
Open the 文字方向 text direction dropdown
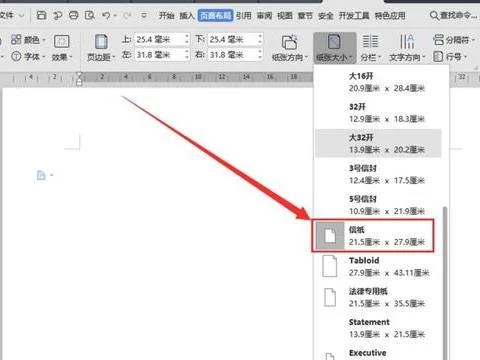[407, 48]
